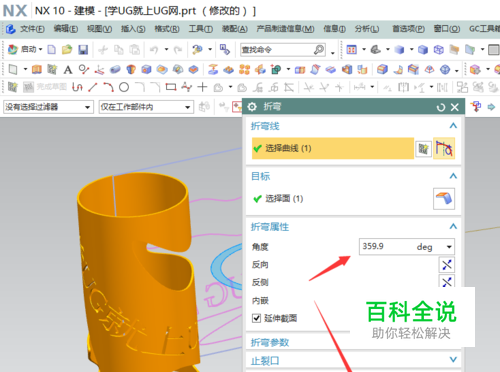Screen dimensions: 500x372
Task: Click the 反向 reverse direction button
Action: [447, 265]
